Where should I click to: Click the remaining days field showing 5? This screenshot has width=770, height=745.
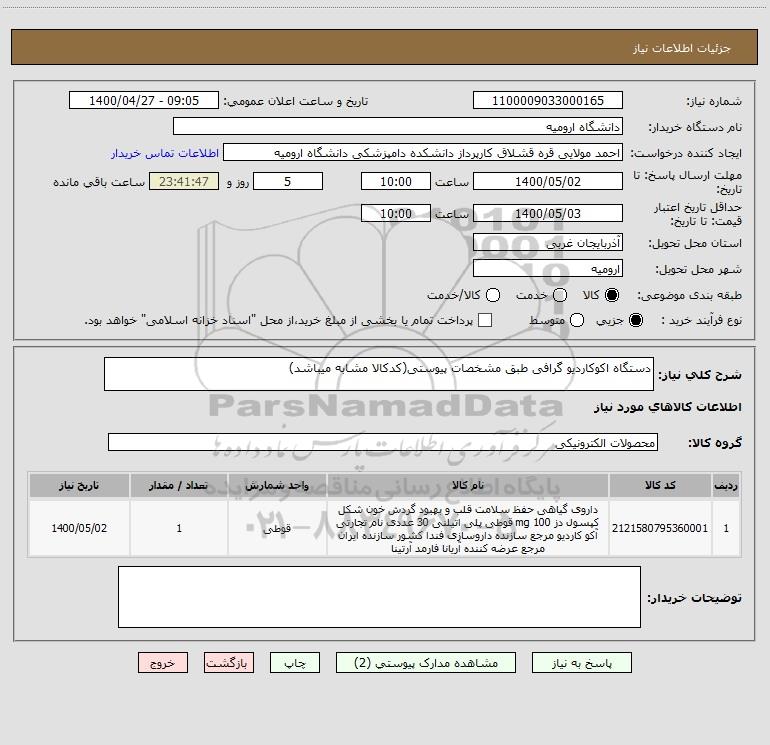coord(288,181)
